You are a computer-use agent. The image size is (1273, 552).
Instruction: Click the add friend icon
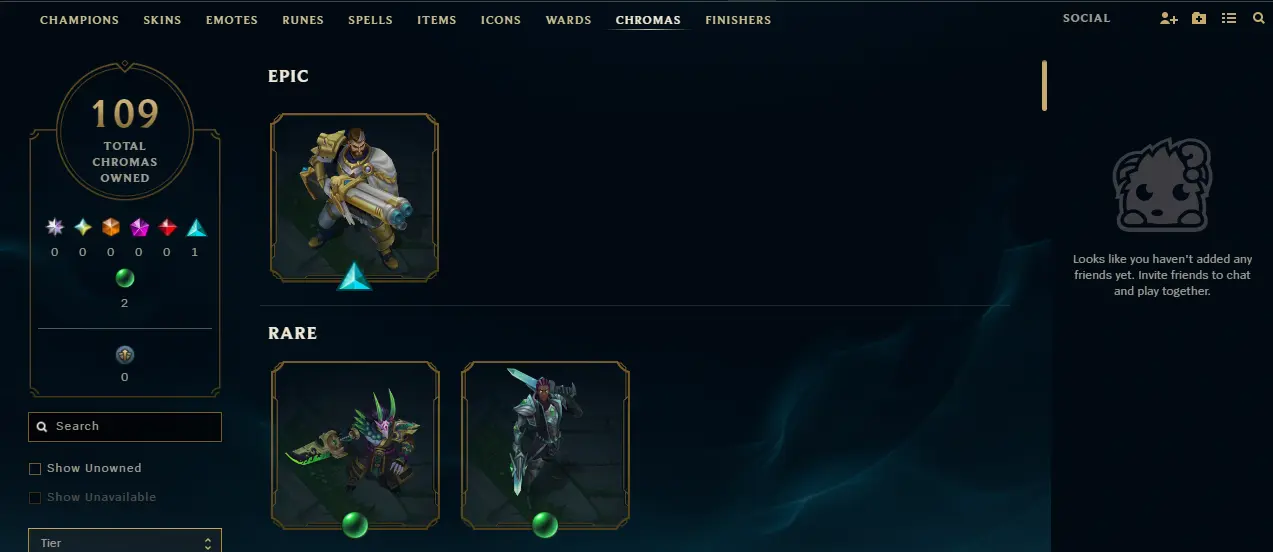[1168, 18]
